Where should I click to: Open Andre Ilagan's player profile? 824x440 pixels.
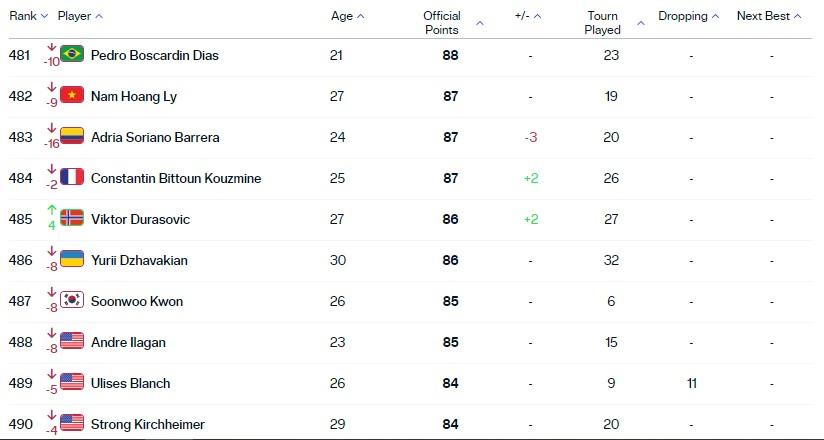tap(128, 342)
